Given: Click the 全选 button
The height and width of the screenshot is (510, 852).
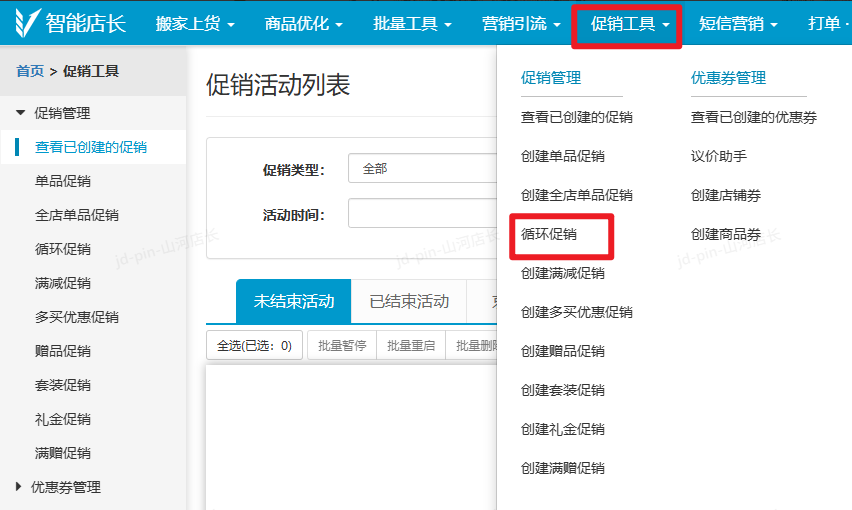Looking at the screenshot, I should click(254, 346).
